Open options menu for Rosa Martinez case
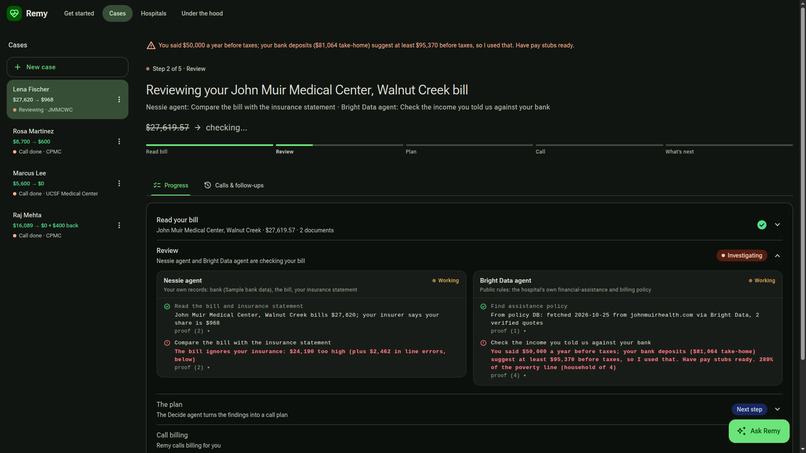This screenshot has height=453, width=806. [119, 141]
